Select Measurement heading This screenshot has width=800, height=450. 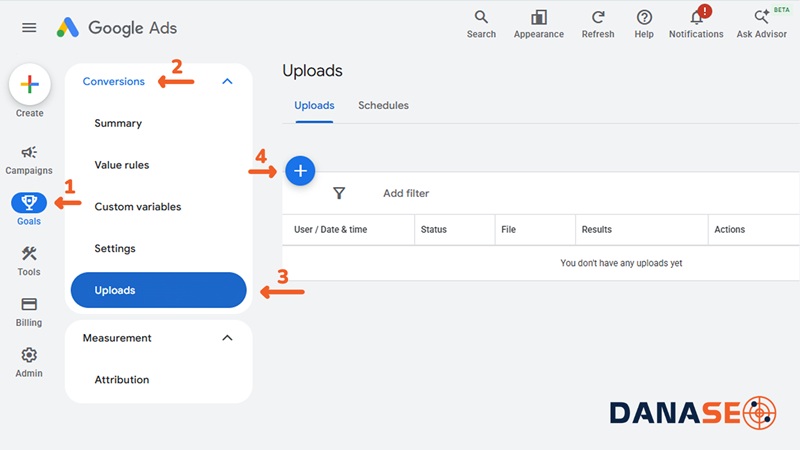point(117,338)
